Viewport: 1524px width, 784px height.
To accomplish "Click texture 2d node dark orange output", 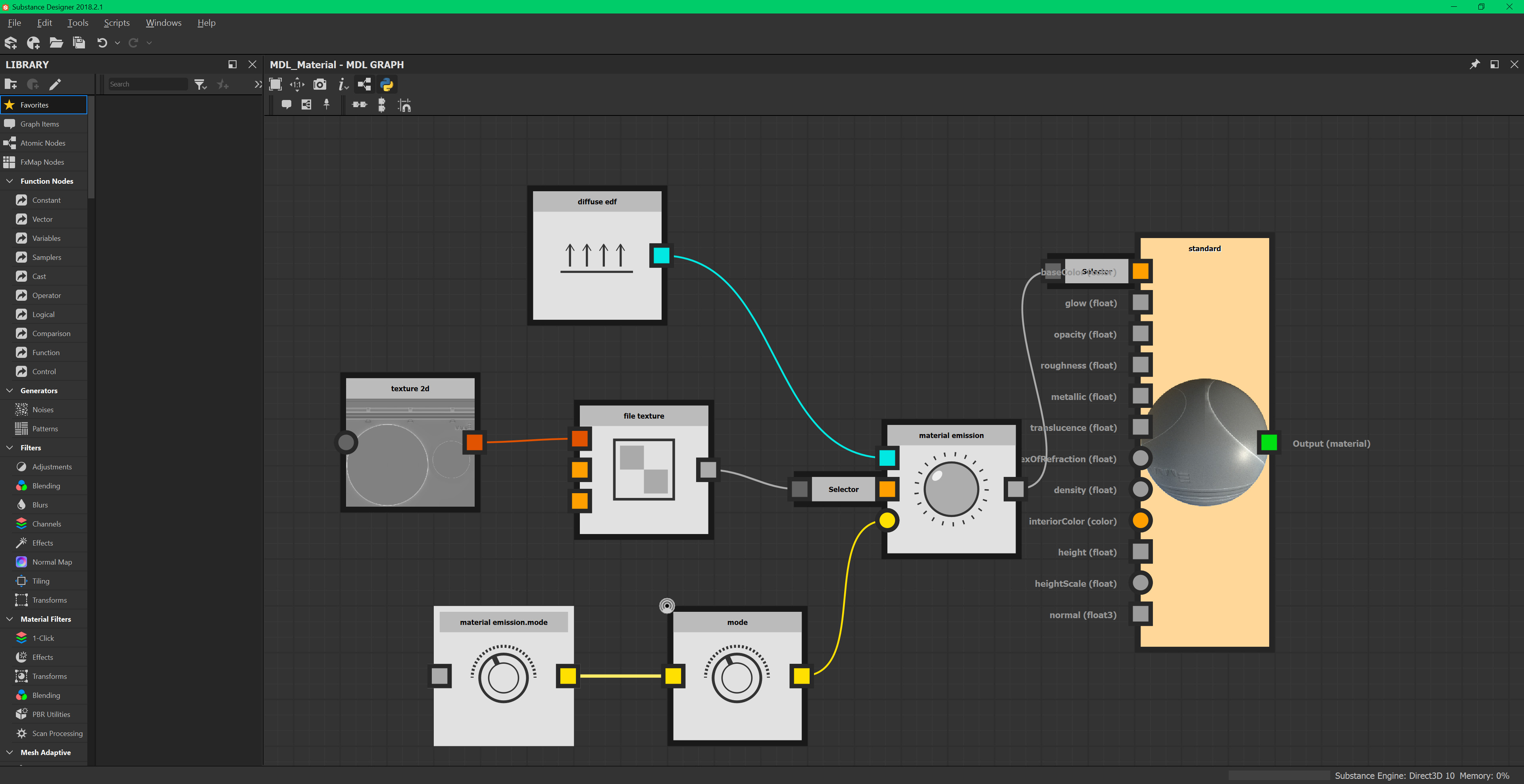I will pyautogui.click(x=475, y=442).
